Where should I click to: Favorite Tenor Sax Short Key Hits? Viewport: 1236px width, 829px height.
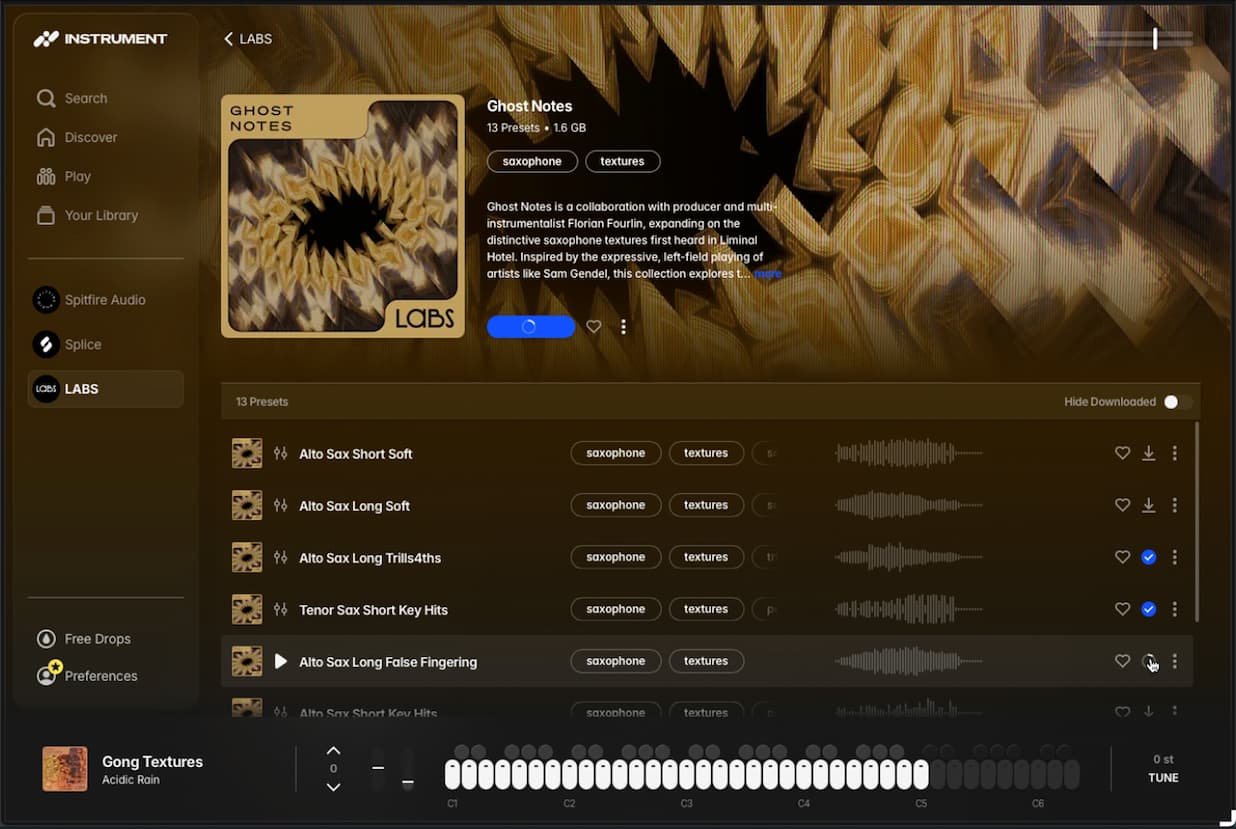coord(1122,609)
